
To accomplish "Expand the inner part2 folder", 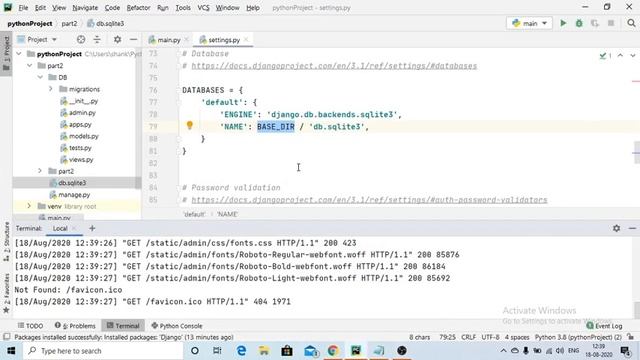I will 40,171.
